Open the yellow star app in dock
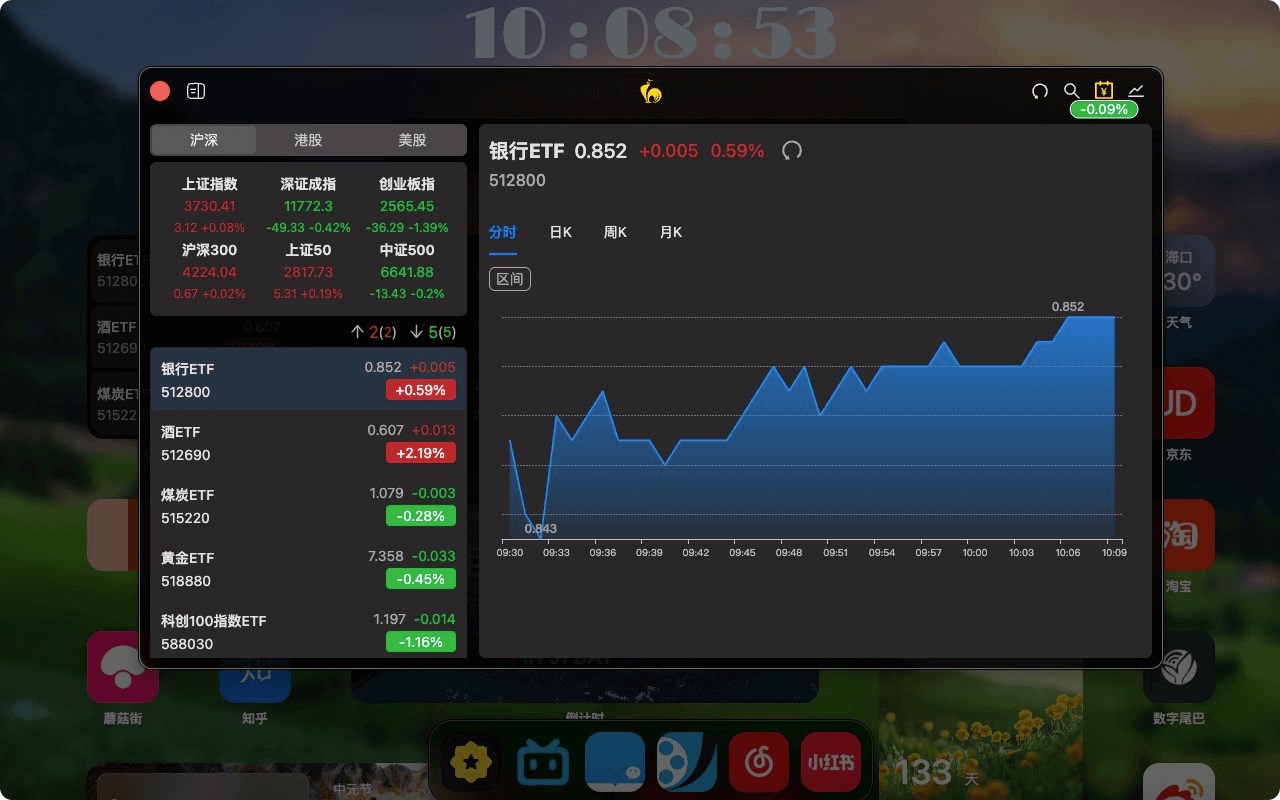This screenshot has height=800, width=1280. pyautogui.click(x=471, y=764)
